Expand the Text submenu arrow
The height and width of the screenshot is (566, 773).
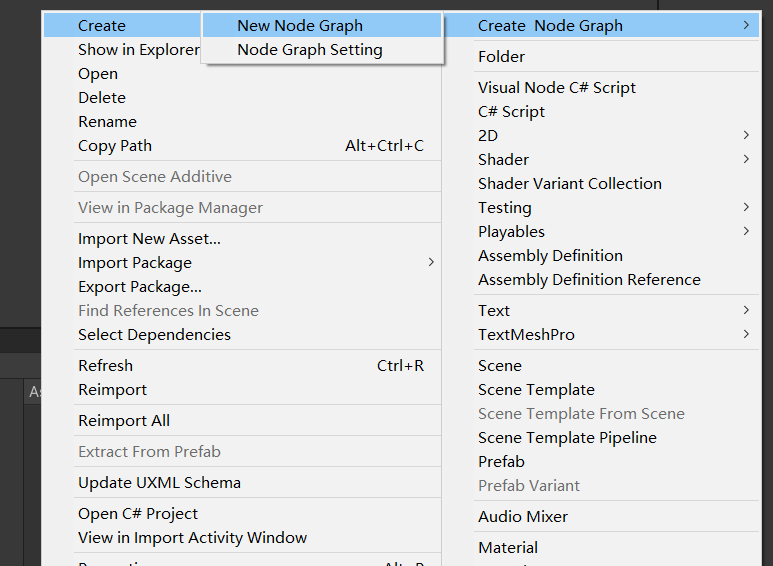(x=746, y=310)
